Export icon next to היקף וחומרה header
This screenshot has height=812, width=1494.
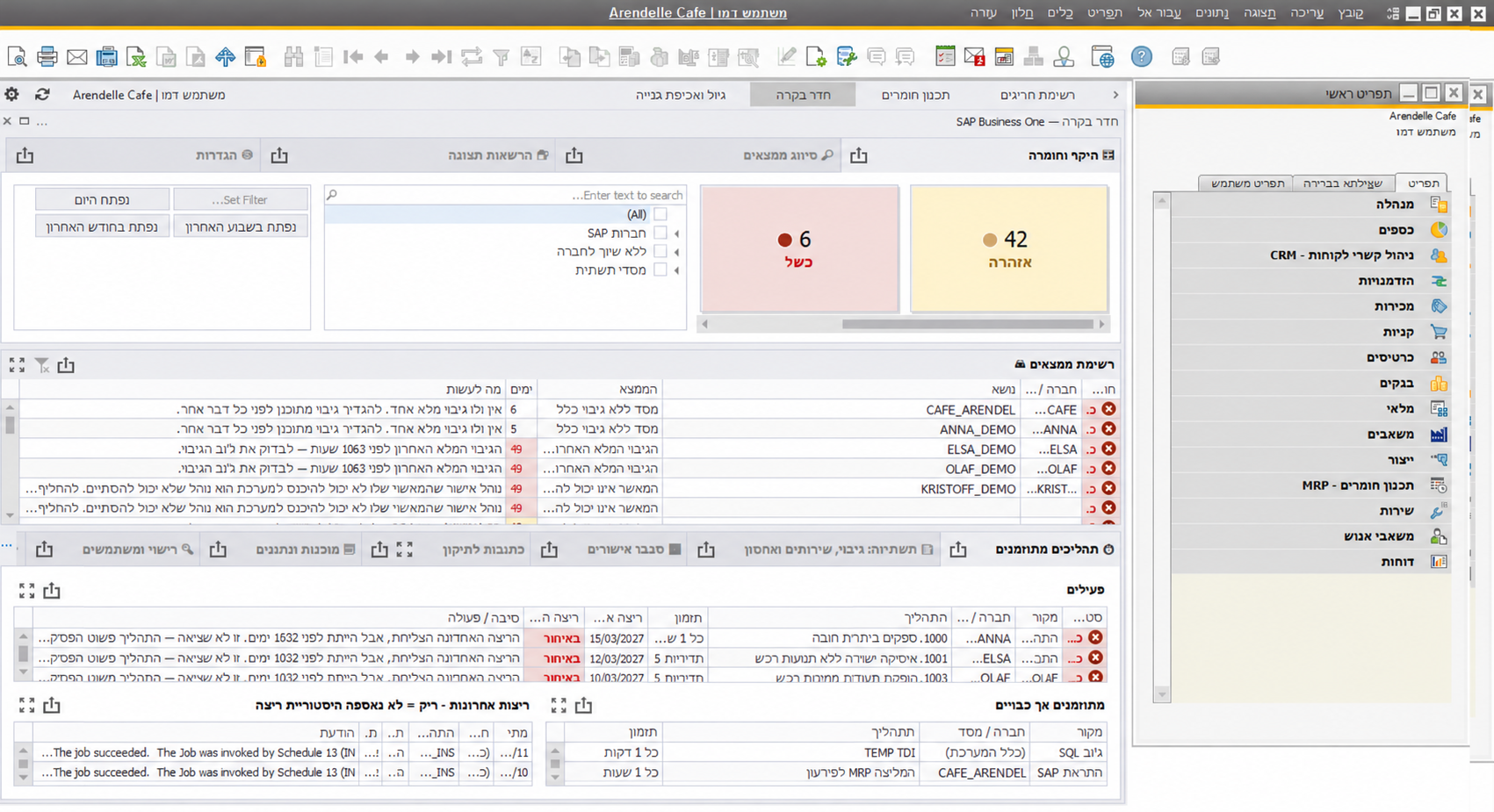click(x=858, y=155)
